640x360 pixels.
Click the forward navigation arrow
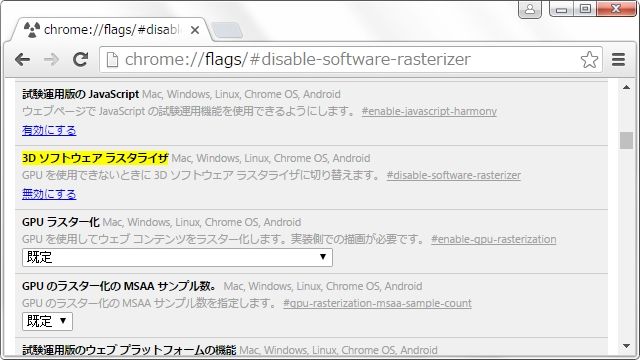click(51, 60)
